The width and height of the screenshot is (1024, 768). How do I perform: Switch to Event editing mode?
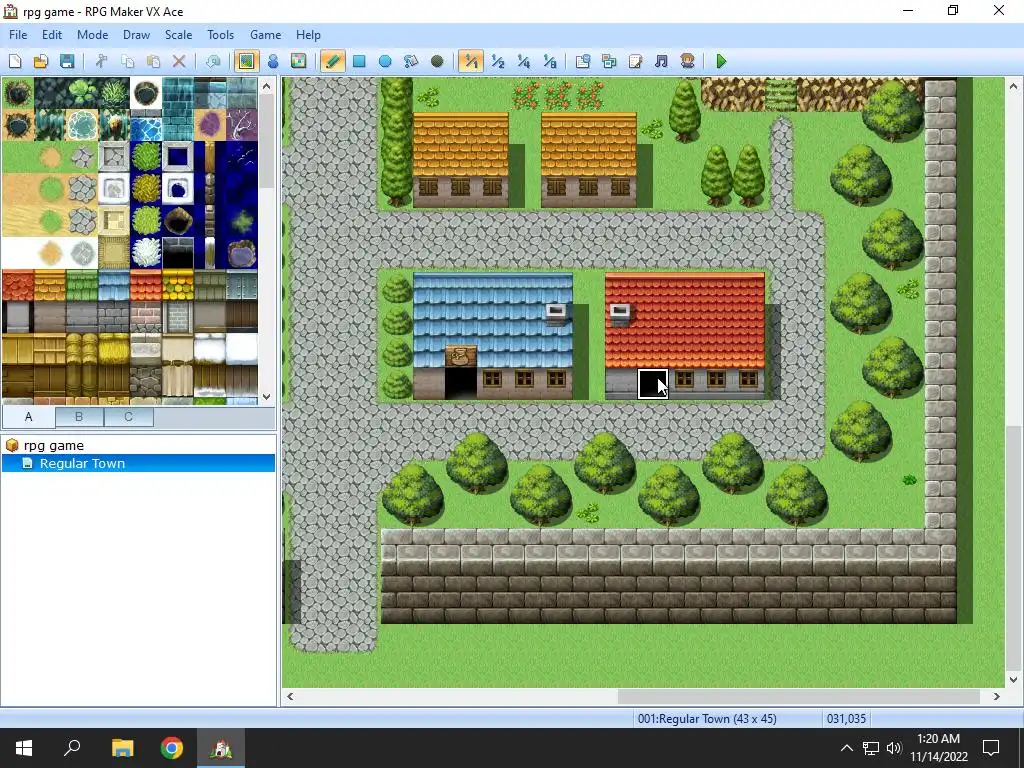coord(273,61)
